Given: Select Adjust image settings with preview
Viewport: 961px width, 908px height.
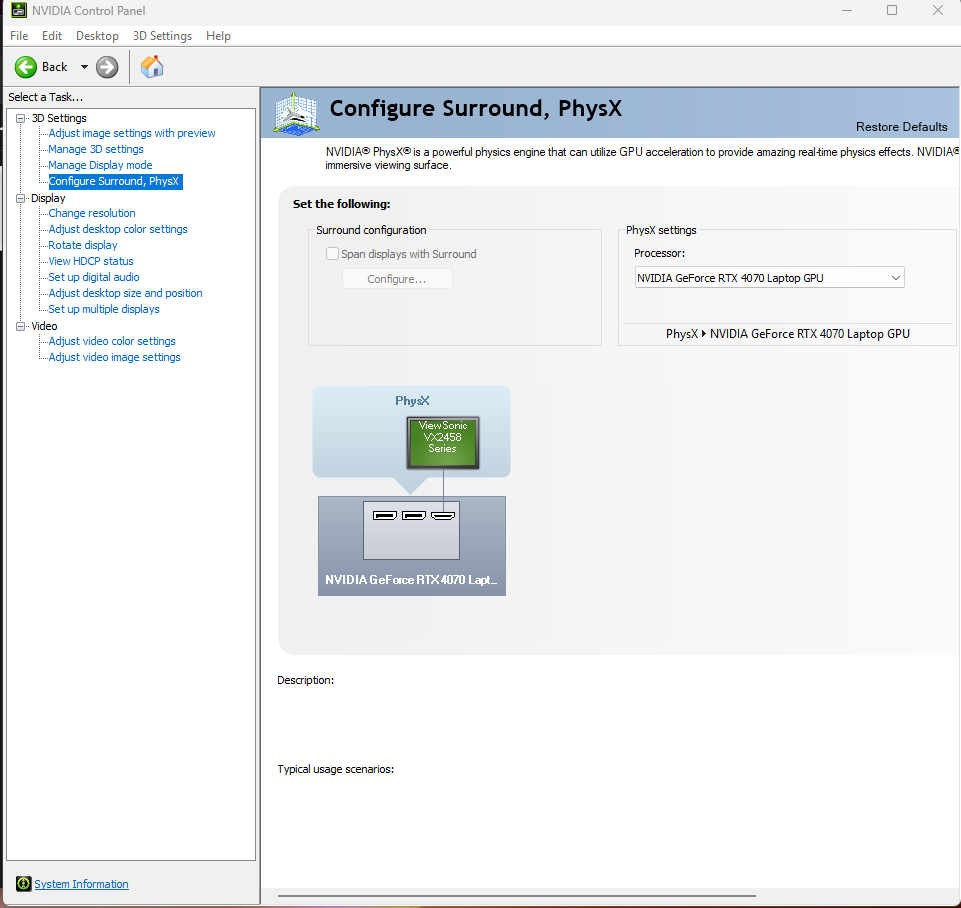Looking at the screenshot, I should (x=132, y=133).
